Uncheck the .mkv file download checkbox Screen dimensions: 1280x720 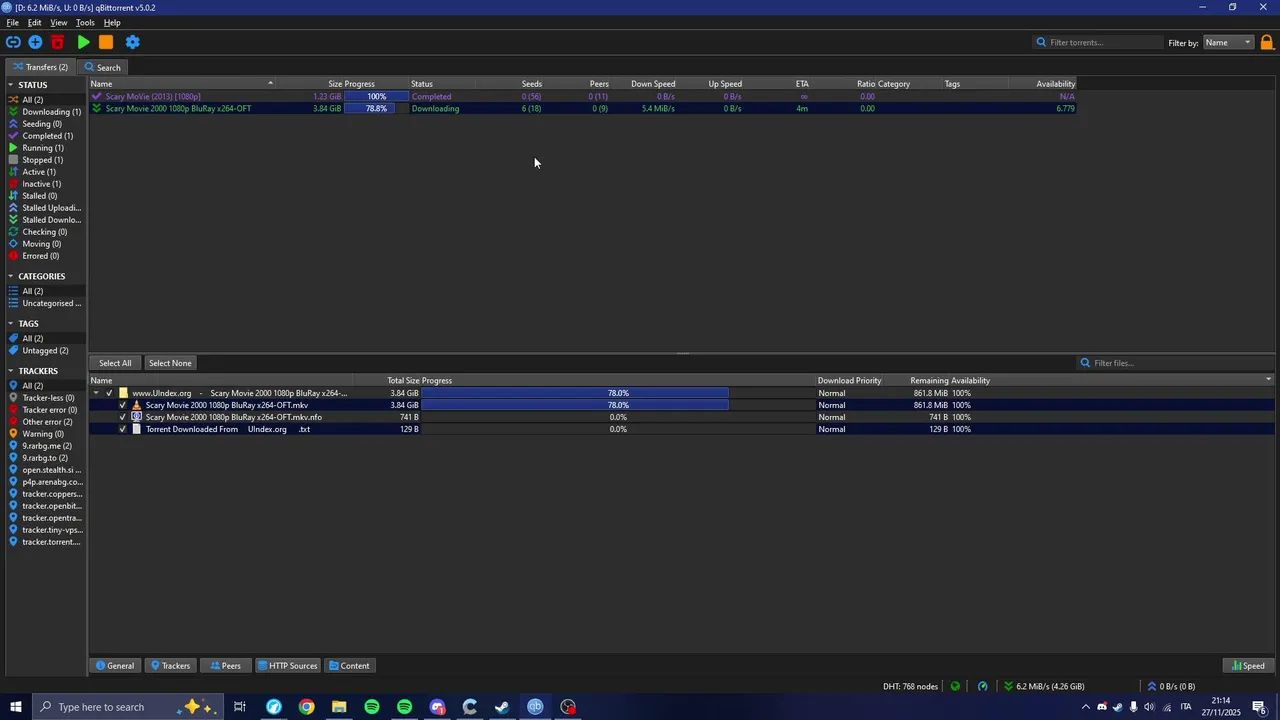(x=123, y=405)
